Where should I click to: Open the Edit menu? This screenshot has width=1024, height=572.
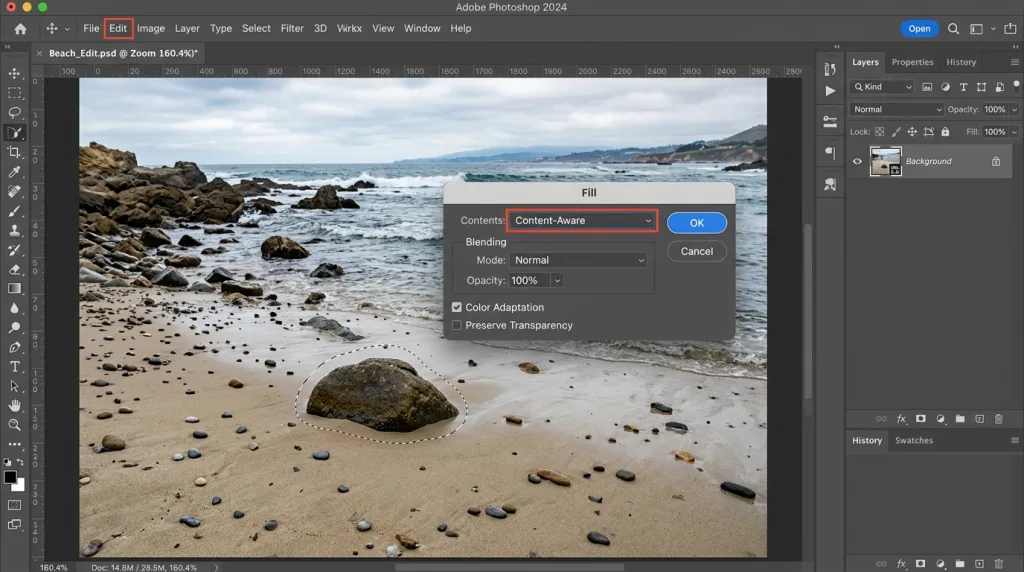[118, 29]
